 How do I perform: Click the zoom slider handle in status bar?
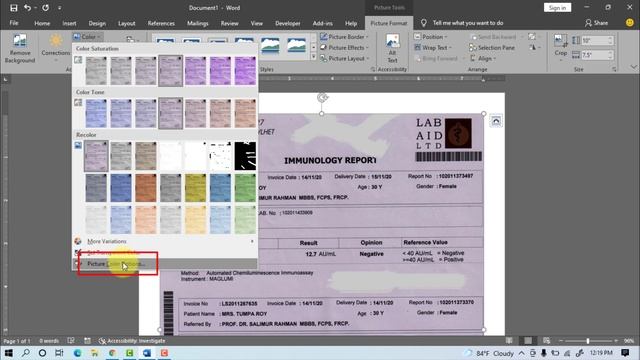pyautogui.click(x=588, y=340)
